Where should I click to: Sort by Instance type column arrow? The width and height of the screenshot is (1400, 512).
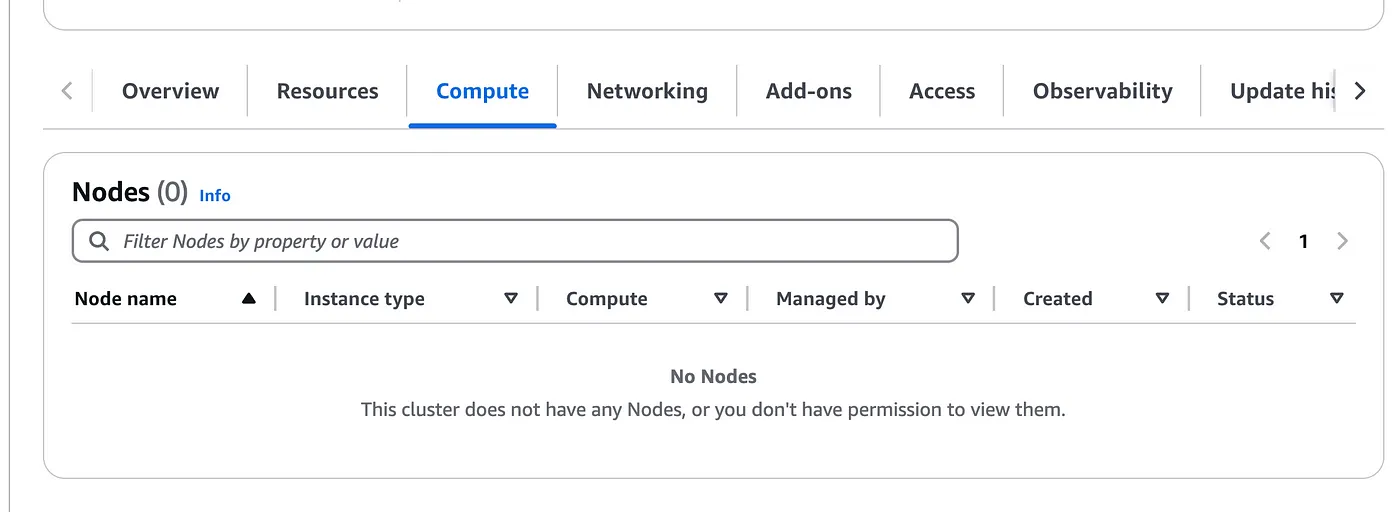pyautogui.click(x=511, y=299)
